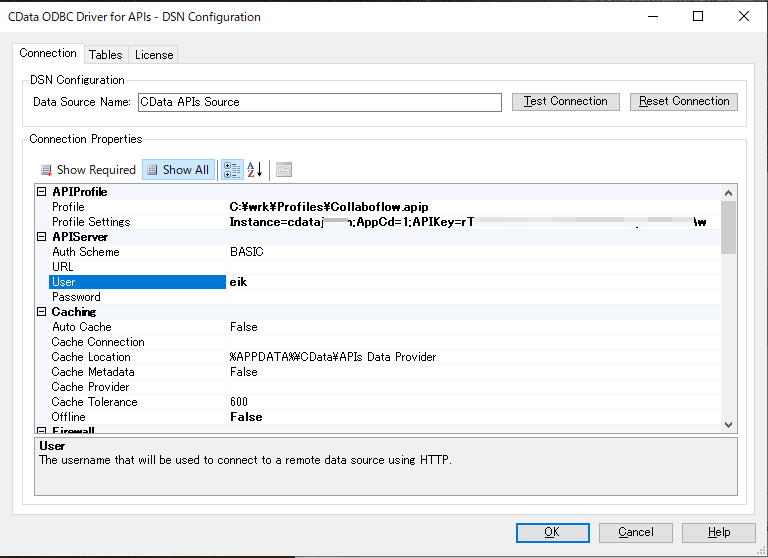Open the Property Pages icon
The image size is (768, 558).
point(284,170)
